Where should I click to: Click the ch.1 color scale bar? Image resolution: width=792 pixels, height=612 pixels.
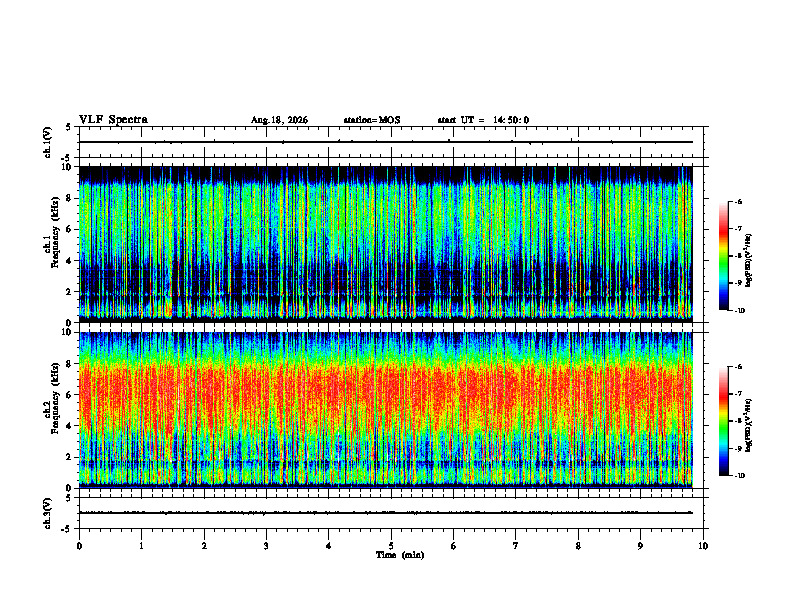[x=723, y=256]
